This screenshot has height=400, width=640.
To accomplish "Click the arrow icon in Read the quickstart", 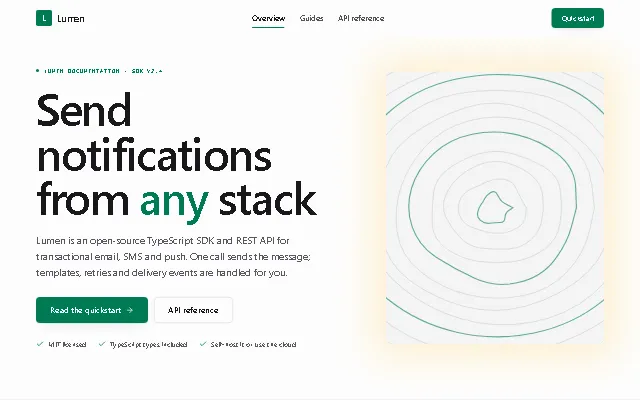I will (130, 310).
